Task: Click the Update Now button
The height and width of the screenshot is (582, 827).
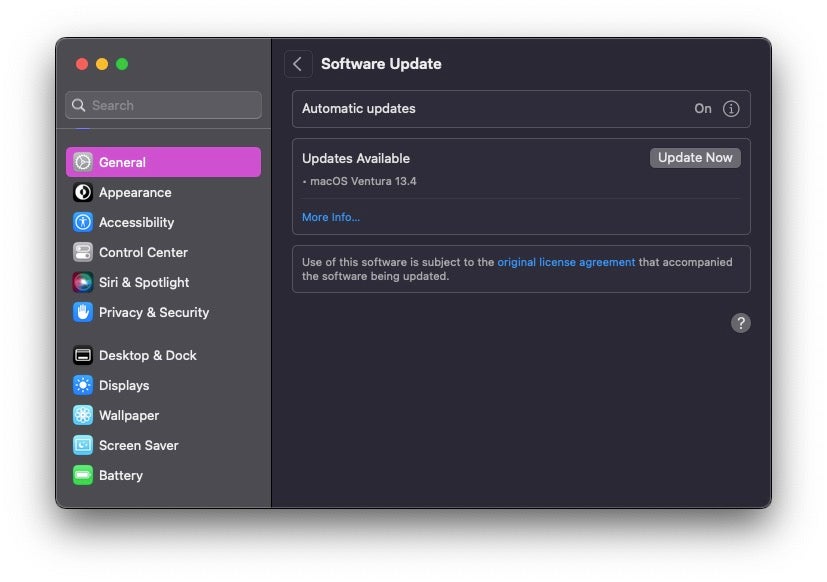Action: (x=695, y=158)
